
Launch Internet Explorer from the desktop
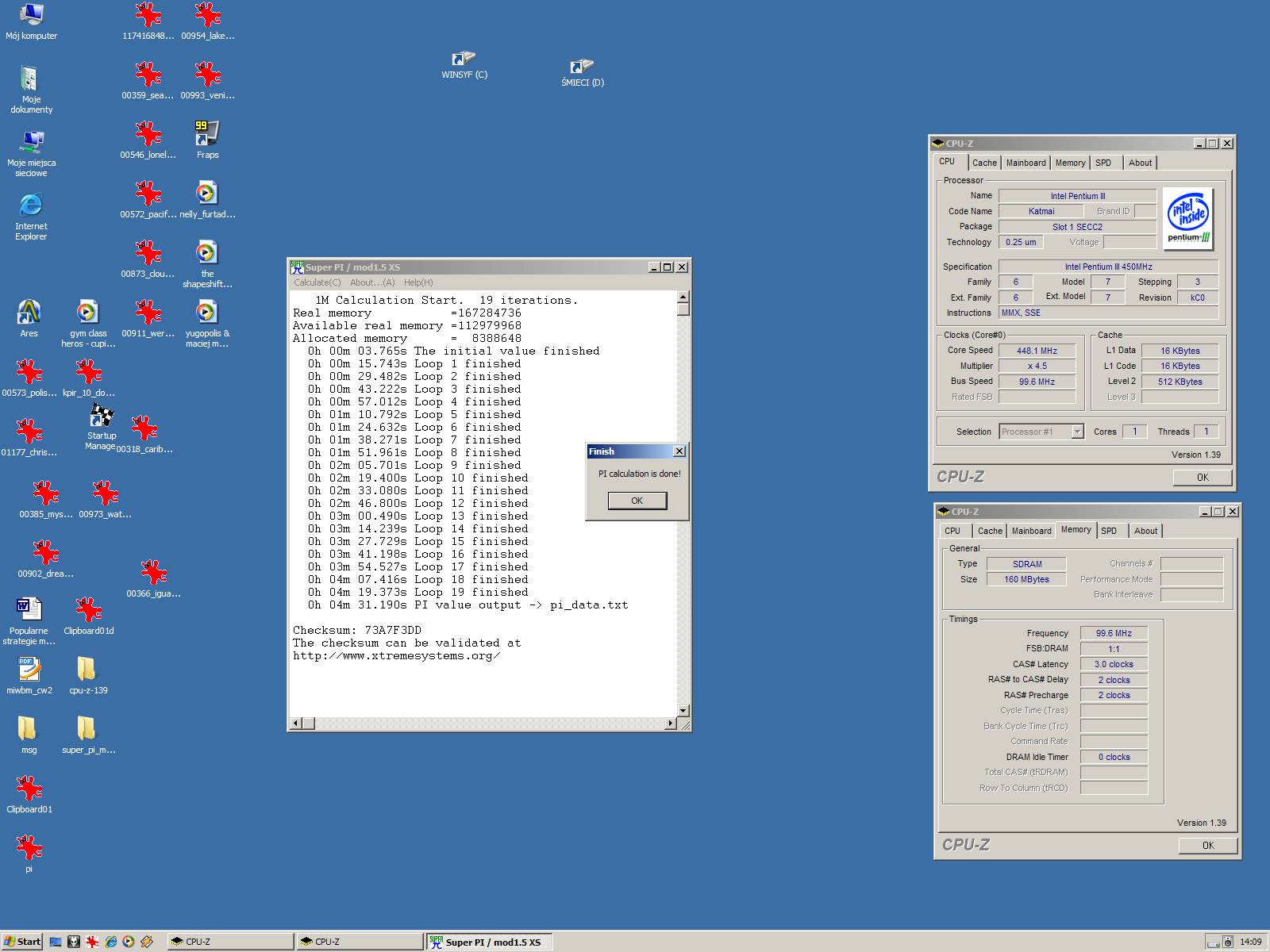[31, 216]
